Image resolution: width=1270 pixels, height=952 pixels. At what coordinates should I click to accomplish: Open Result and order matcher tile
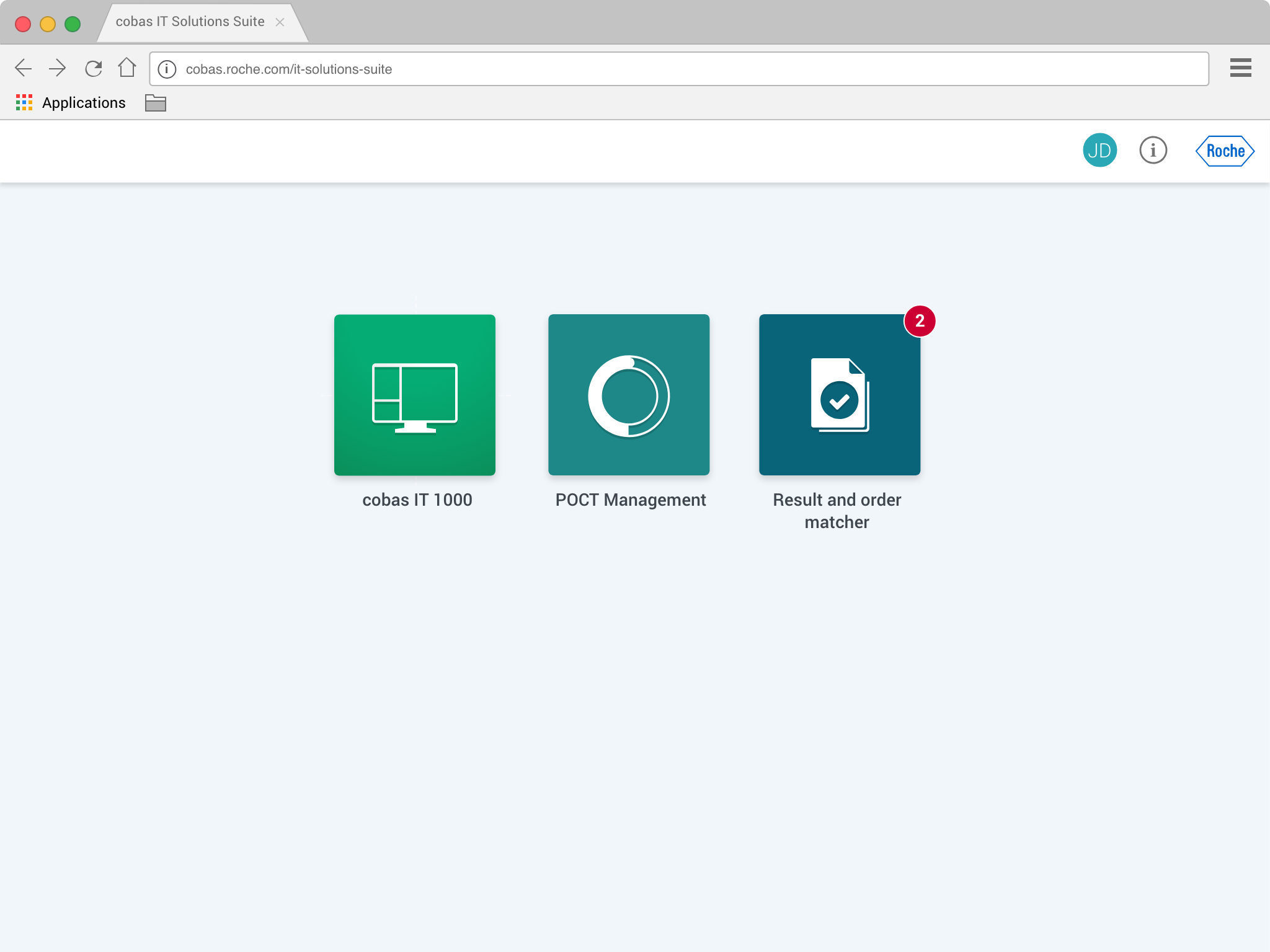pyautogui.click(x=839, y=395)
